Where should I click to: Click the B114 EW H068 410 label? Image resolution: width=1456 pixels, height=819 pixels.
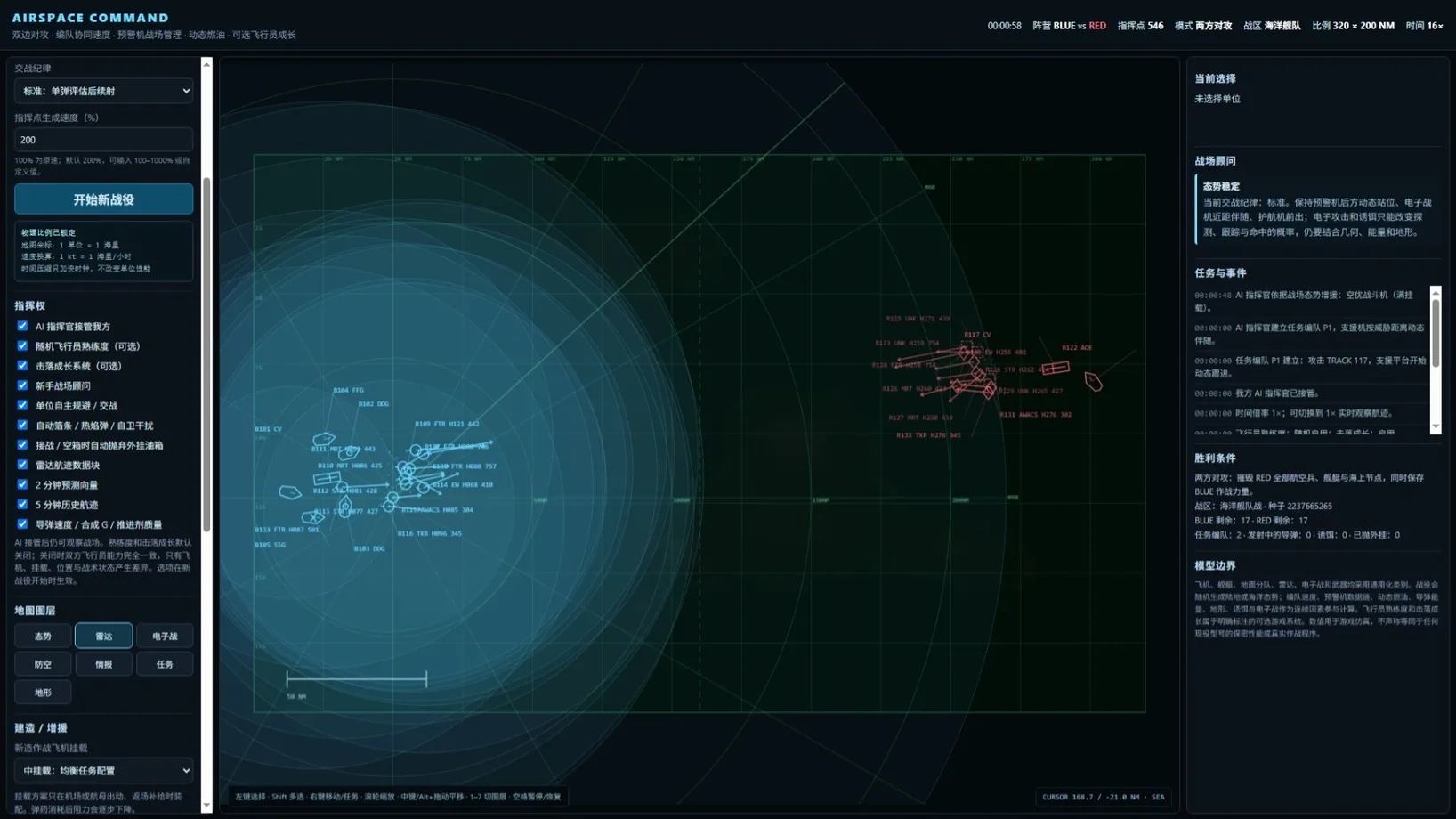tap(463, 485)
